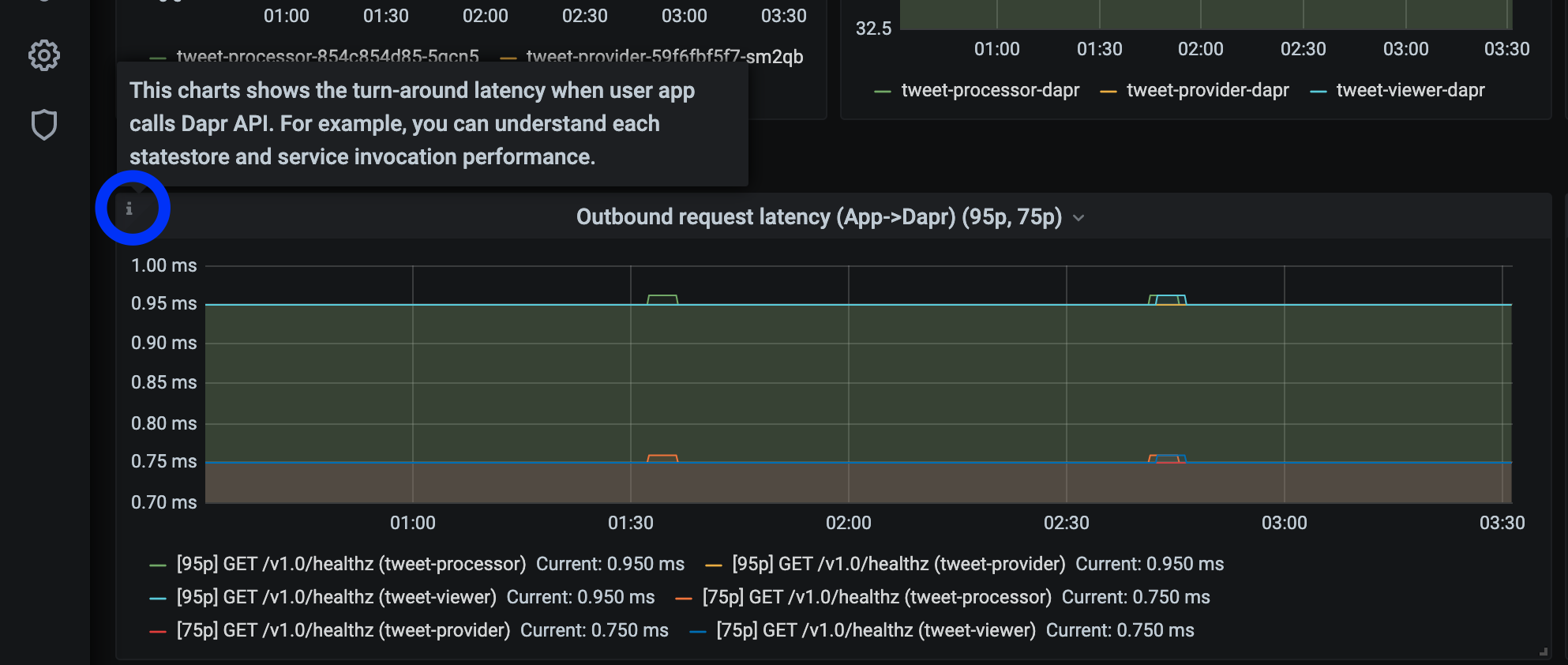Image resolution: width=1568 pixels, height=665 pixels.
Task: Select the tweet-provider-dapr legend label
Action: click(1207, 91)
